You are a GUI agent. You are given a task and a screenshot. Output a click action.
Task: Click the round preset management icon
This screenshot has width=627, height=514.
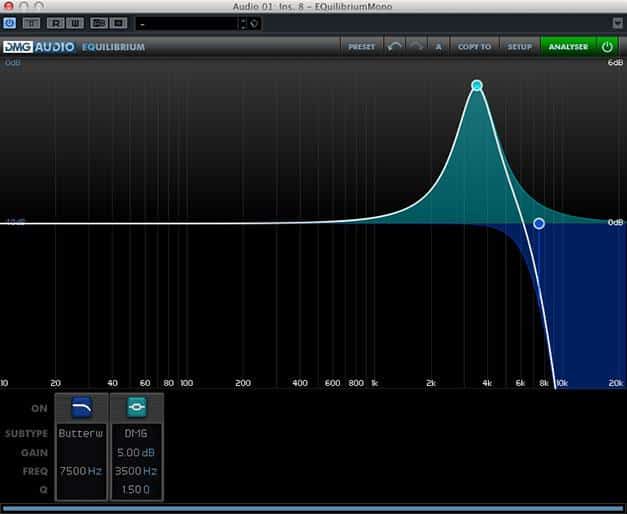tap(254, 24)
